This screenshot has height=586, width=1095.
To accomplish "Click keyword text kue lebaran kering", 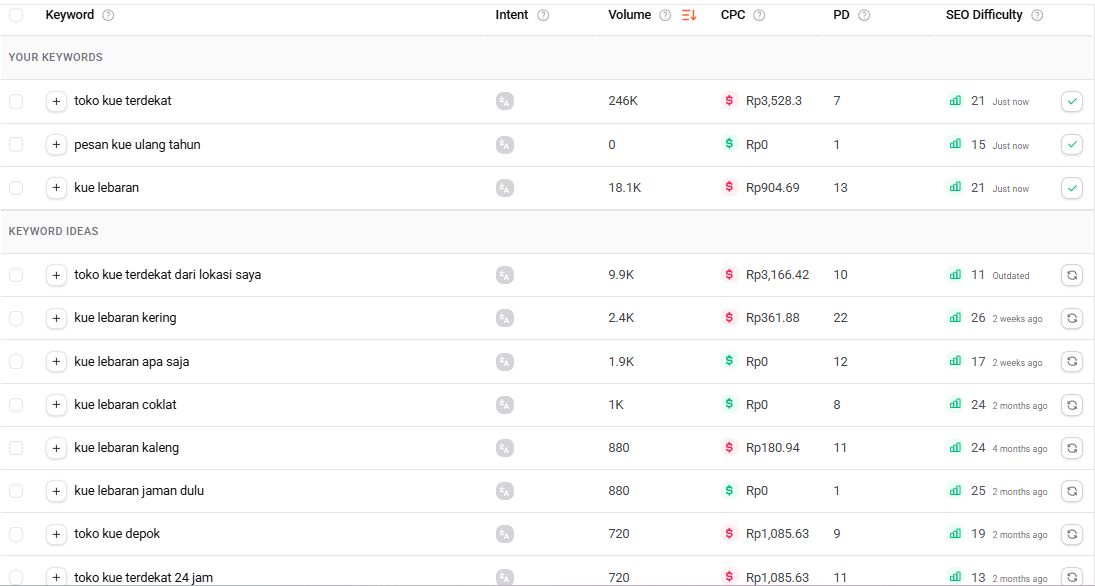I will (125, 318).
